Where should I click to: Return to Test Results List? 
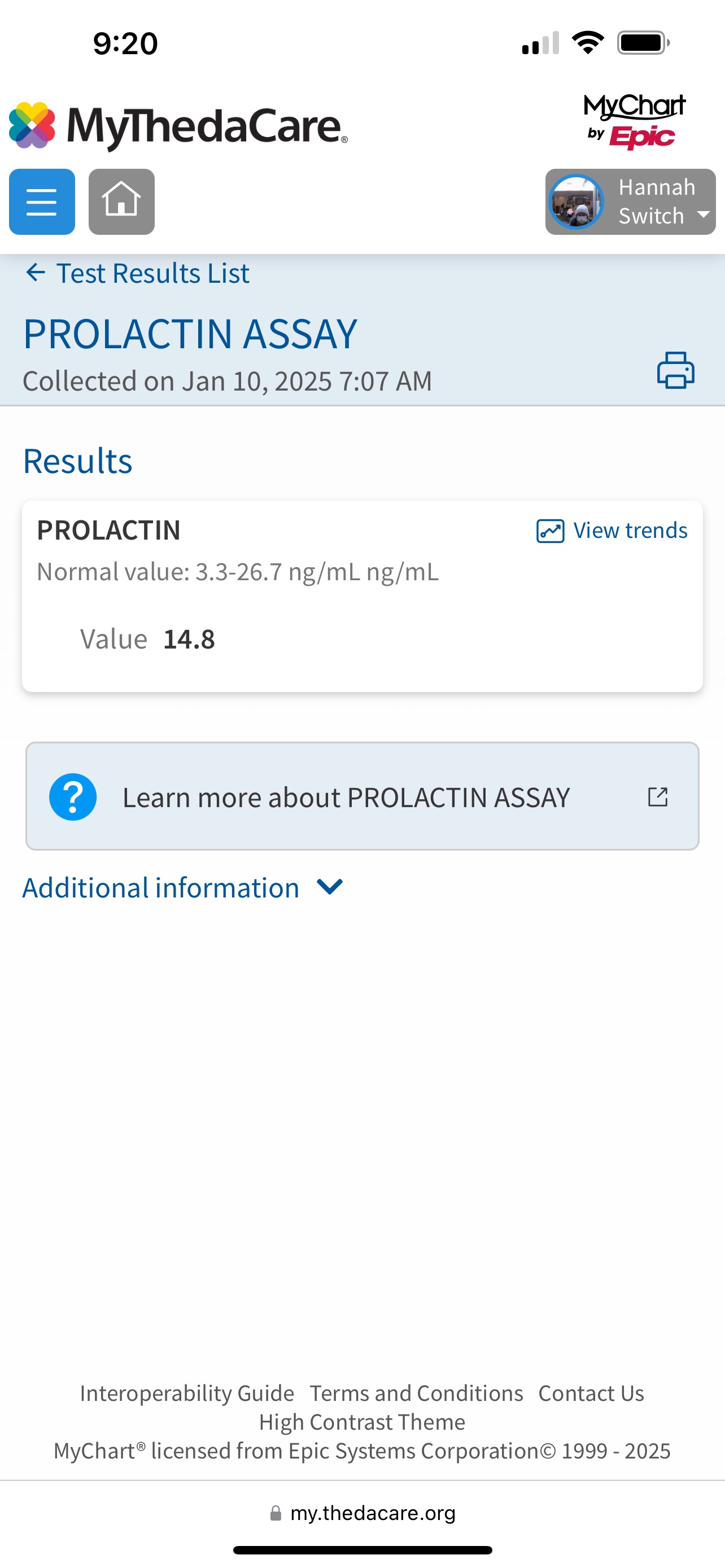(x=152, y=273)
